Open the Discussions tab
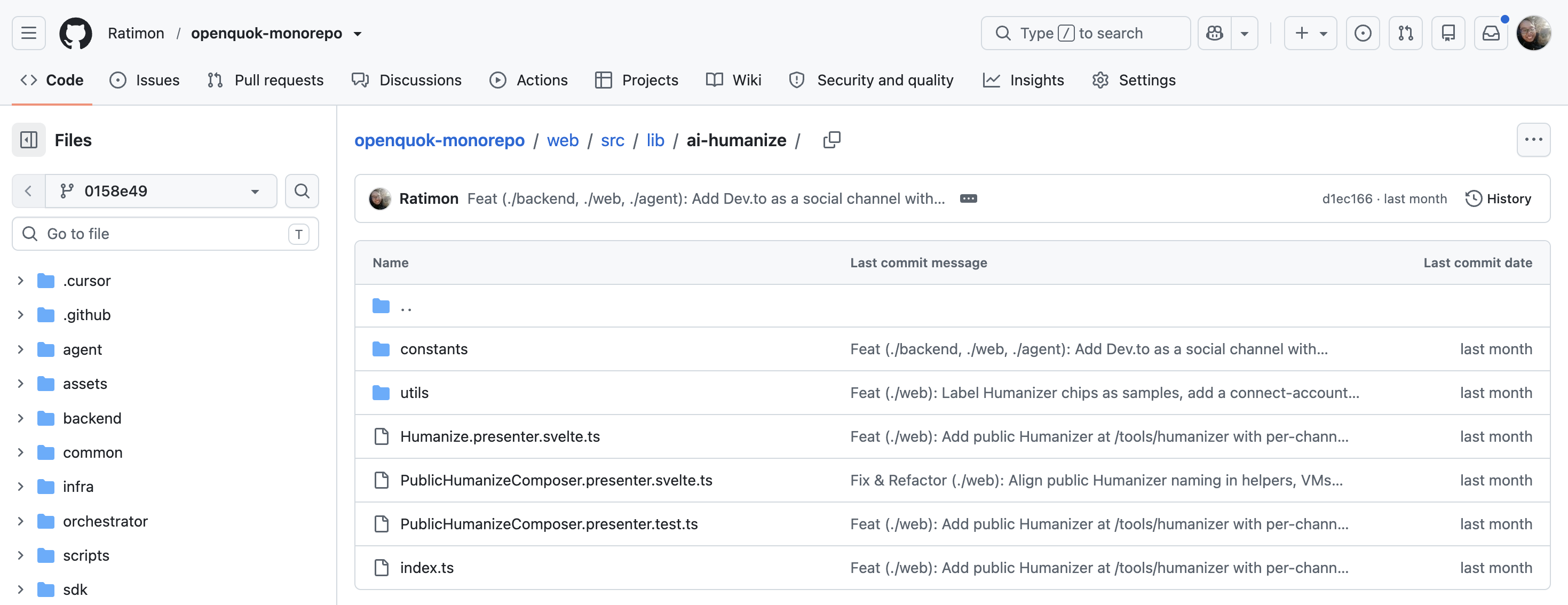Viewport: 1568px width, 605px height. pos(407,81)
